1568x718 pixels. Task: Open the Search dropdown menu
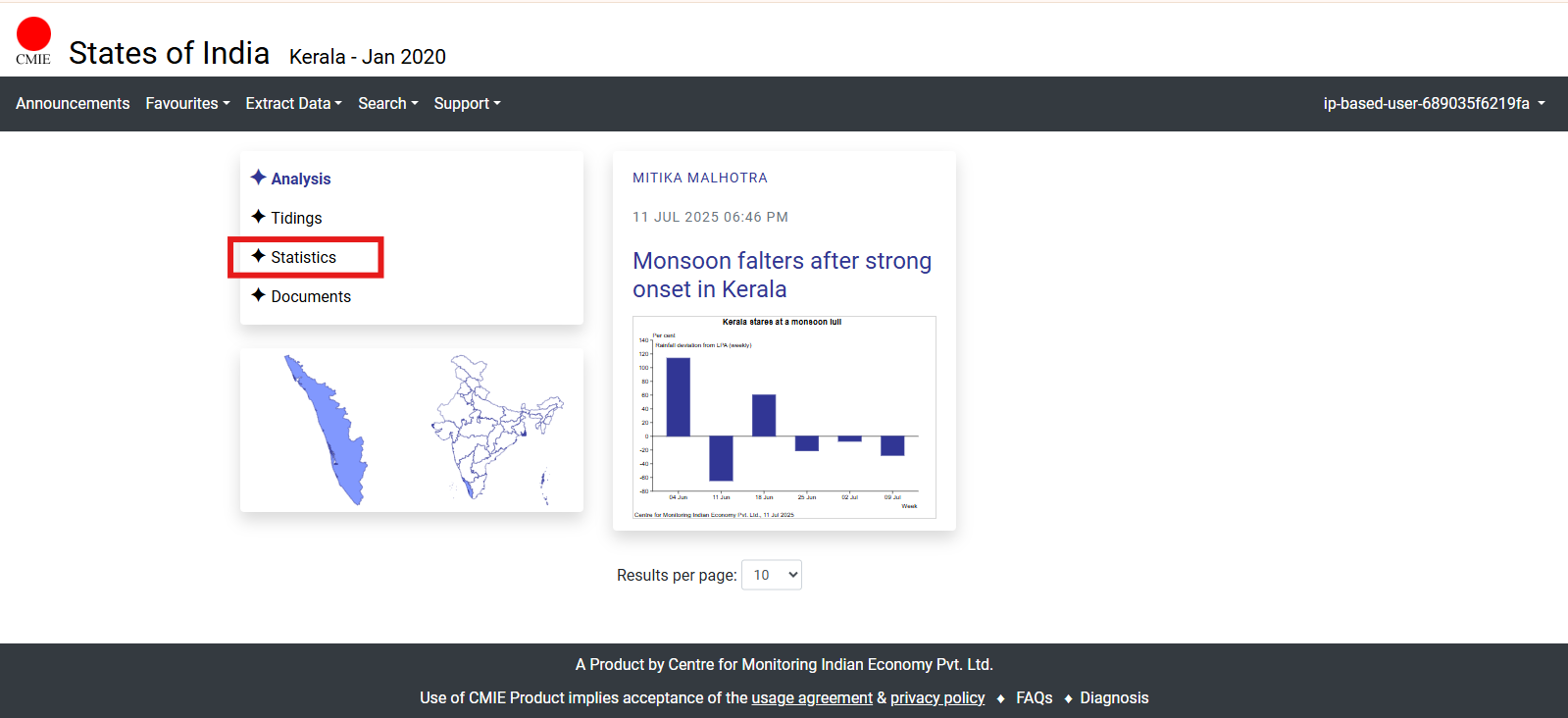[387, 104]
